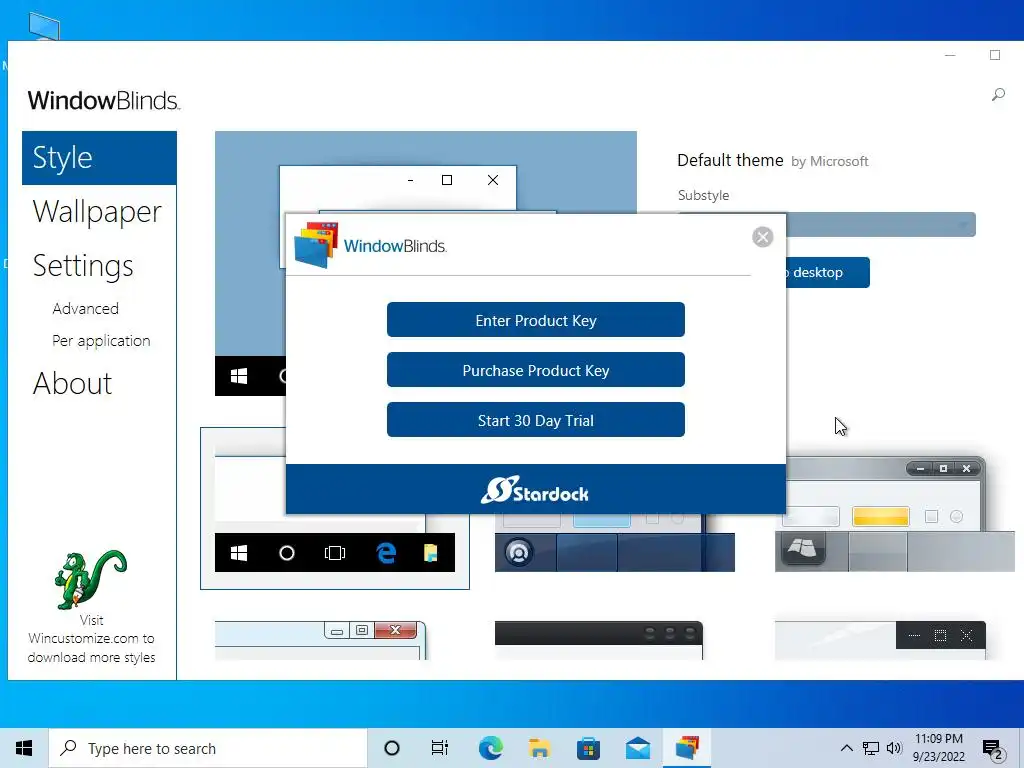Visit Wincustomize.com to download more styles

pyautogui.click(x=91, y=639)
